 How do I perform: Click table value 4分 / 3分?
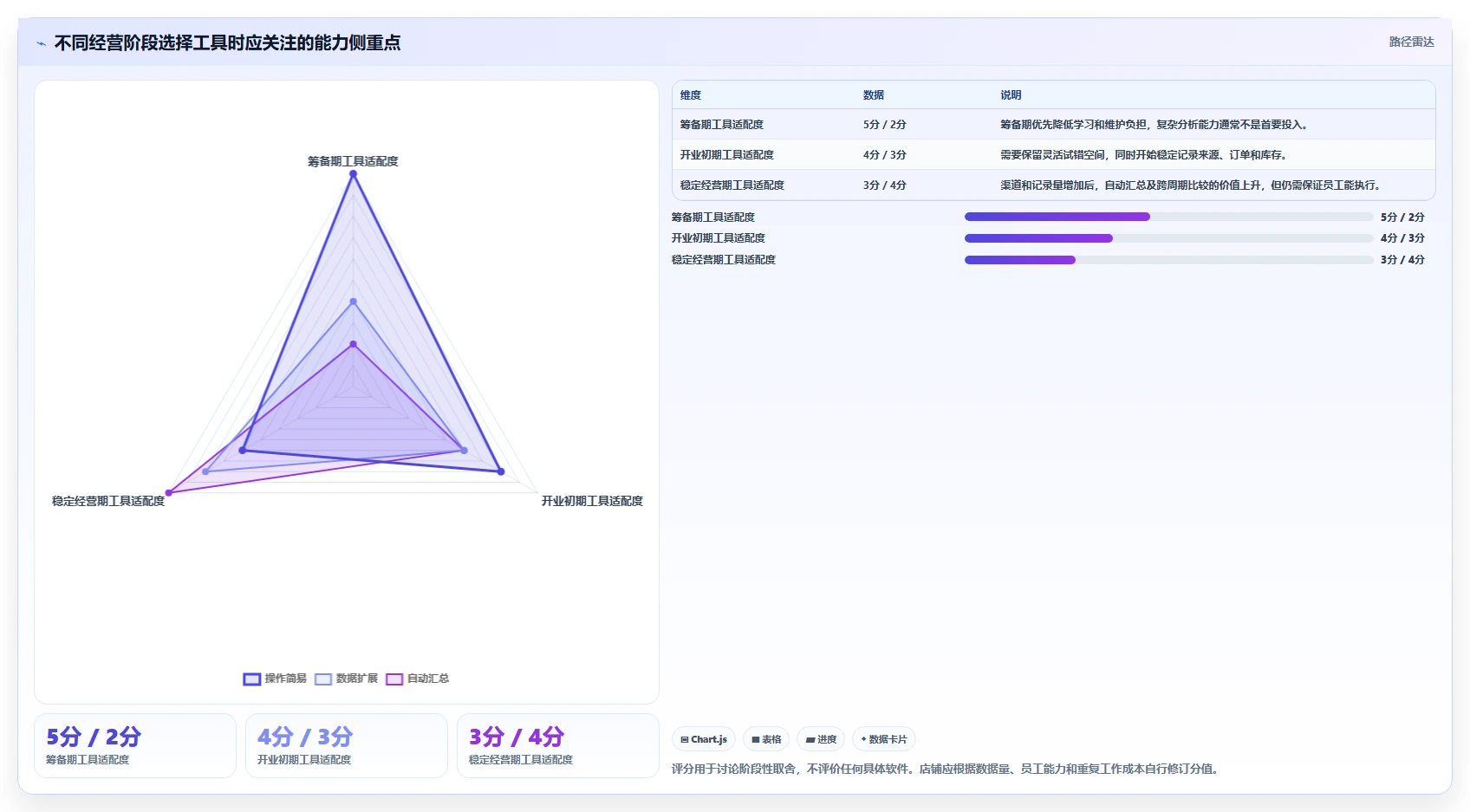(x=885, y=155)
